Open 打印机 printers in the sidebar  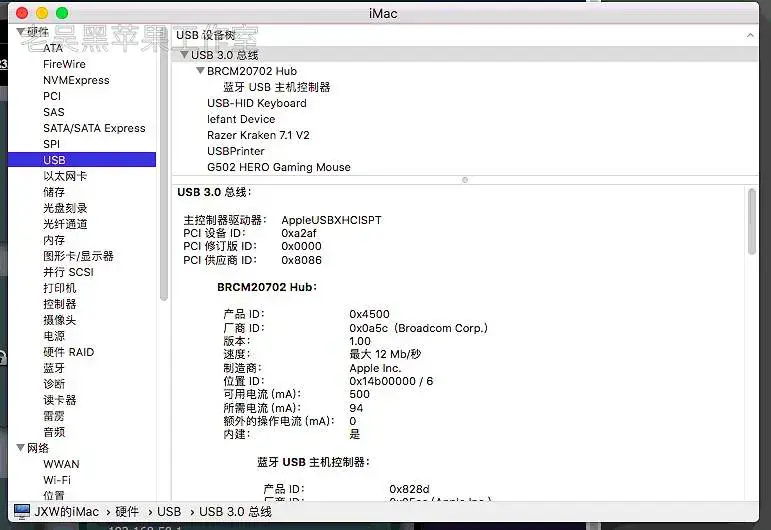tap(59, 288)
